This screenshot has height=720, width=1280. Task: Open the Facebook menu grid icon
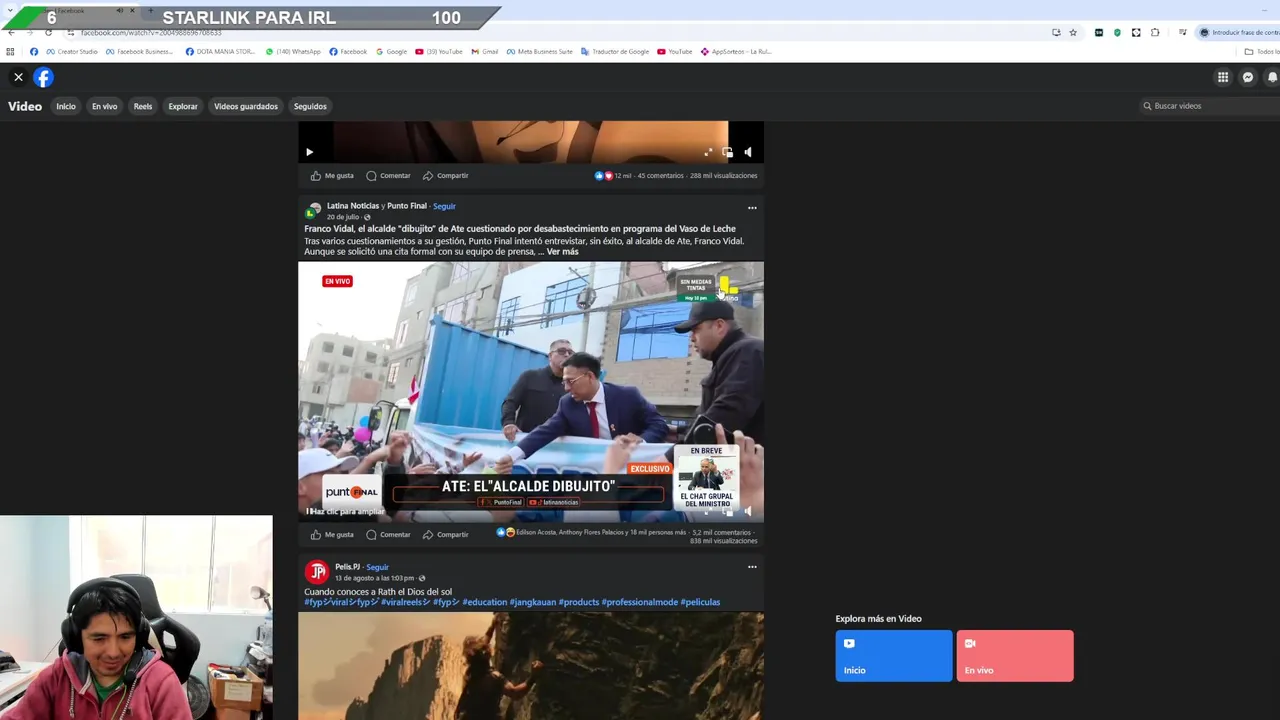pos(1223,77)
